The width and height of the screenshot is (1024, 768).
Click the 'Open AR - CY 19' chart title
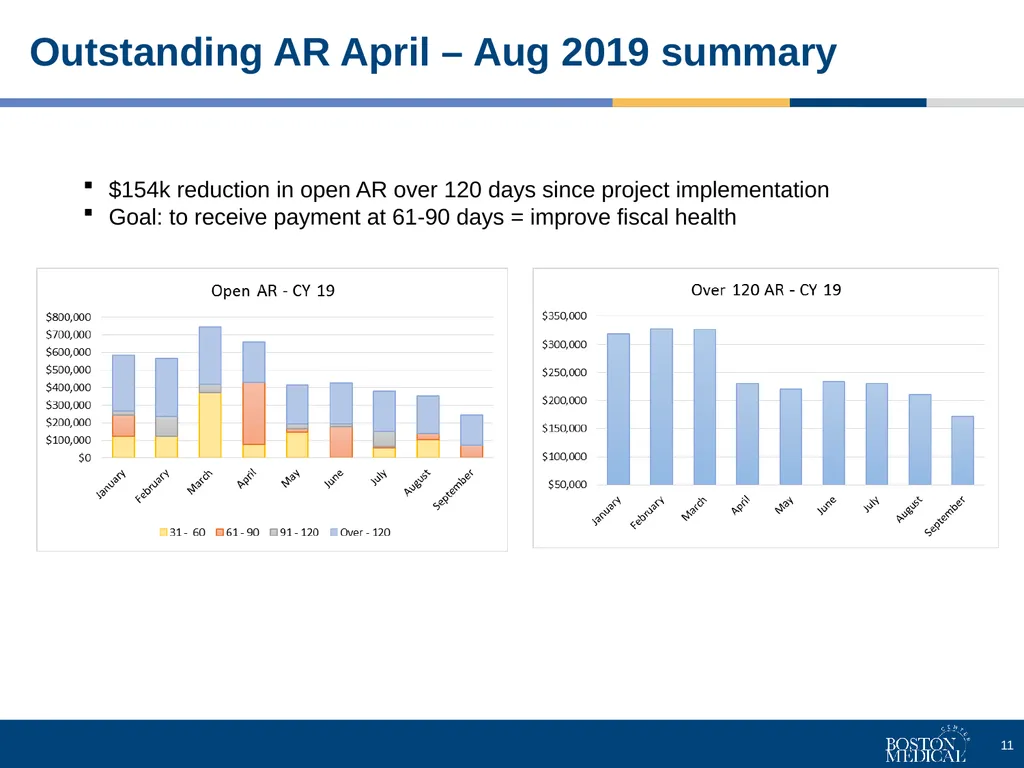[272, 291]
